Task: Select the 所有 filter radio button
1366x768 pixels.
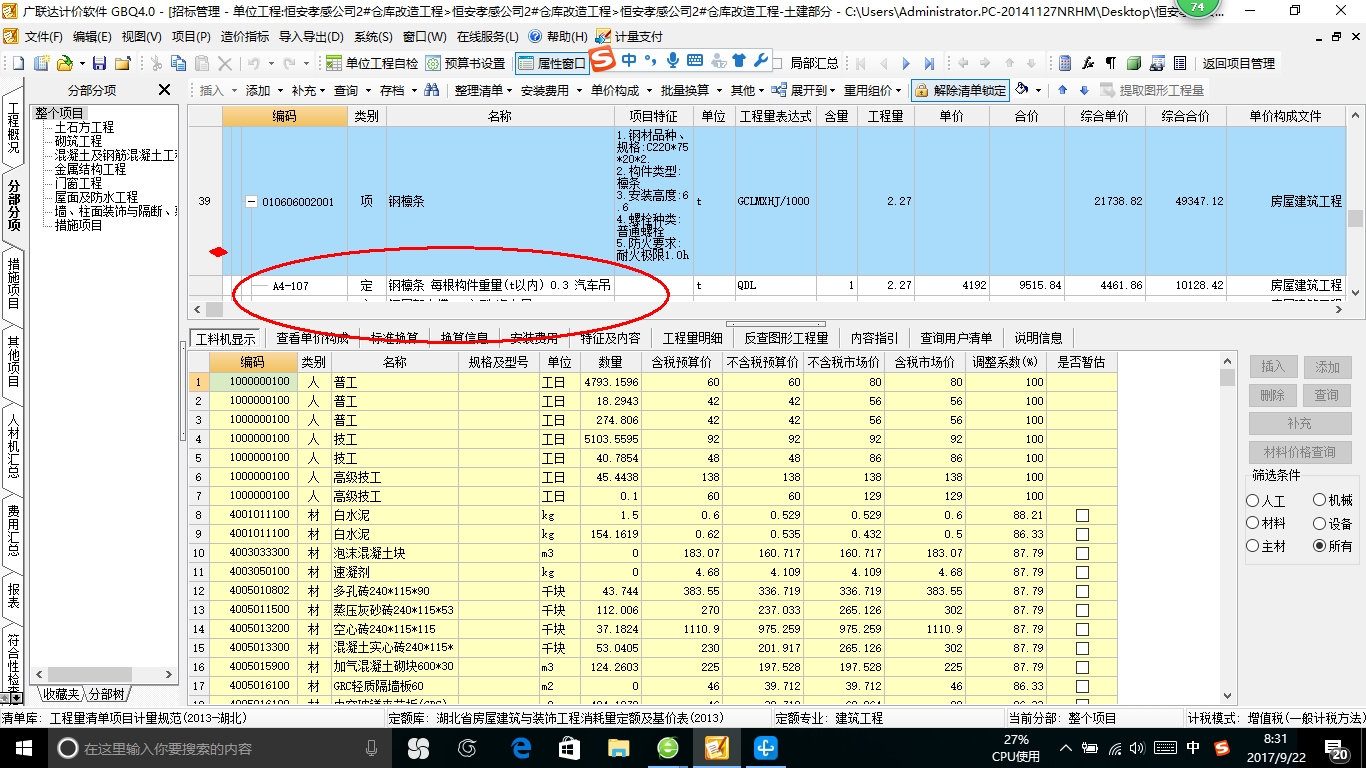Action: (1320, 546)
